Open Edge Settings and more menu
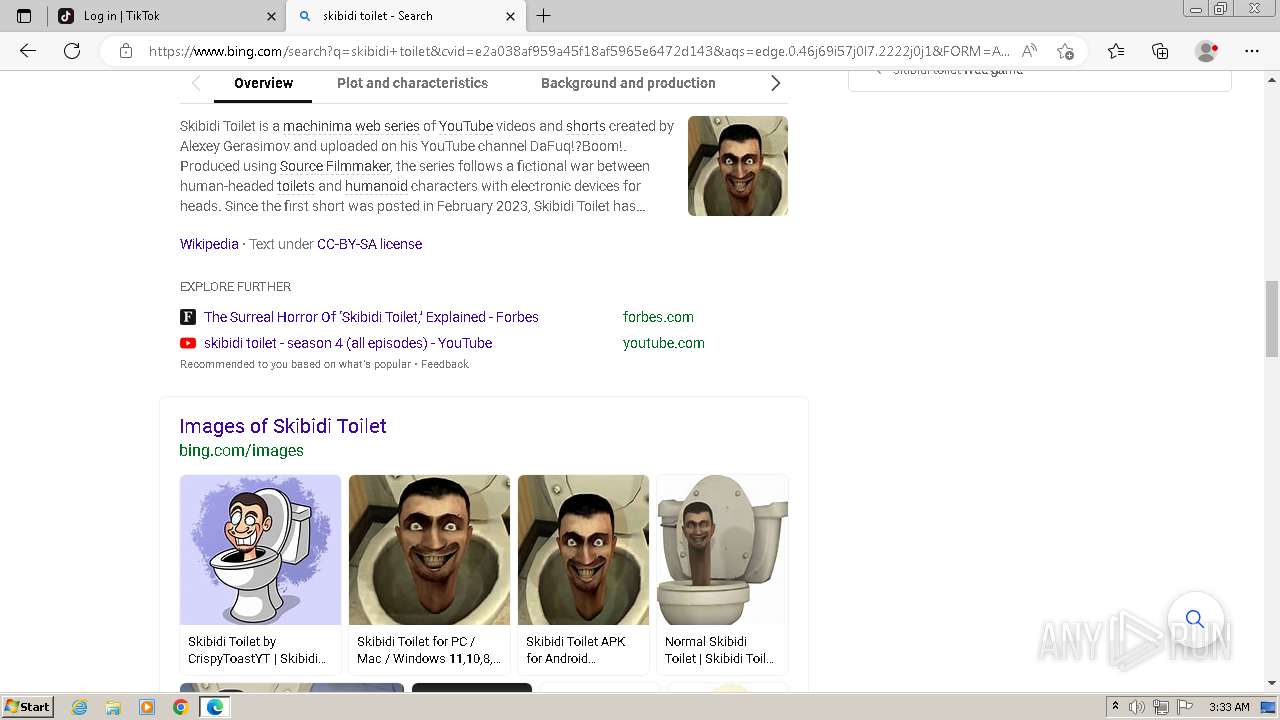 [1252, 51]
